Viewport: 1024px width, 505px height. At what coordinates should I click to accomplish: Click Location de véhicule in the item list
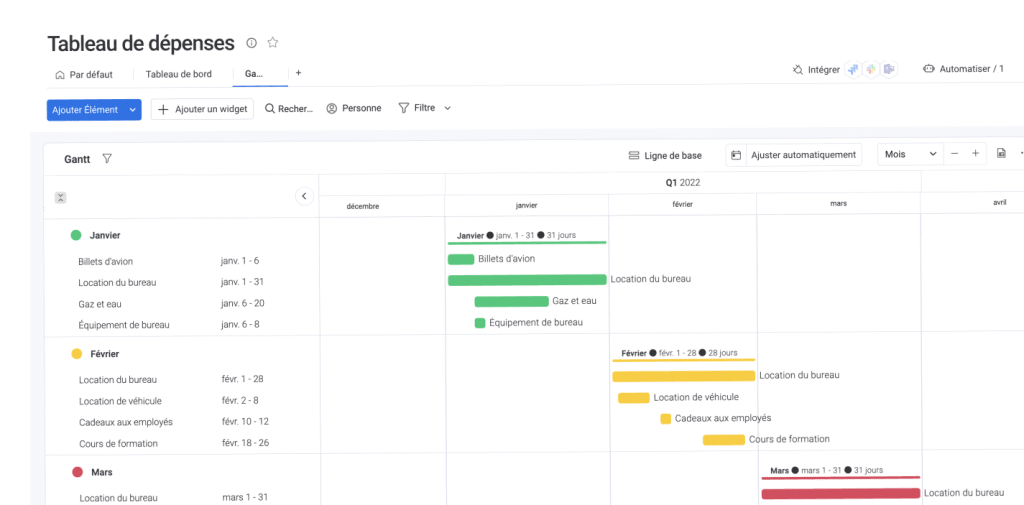120,400
